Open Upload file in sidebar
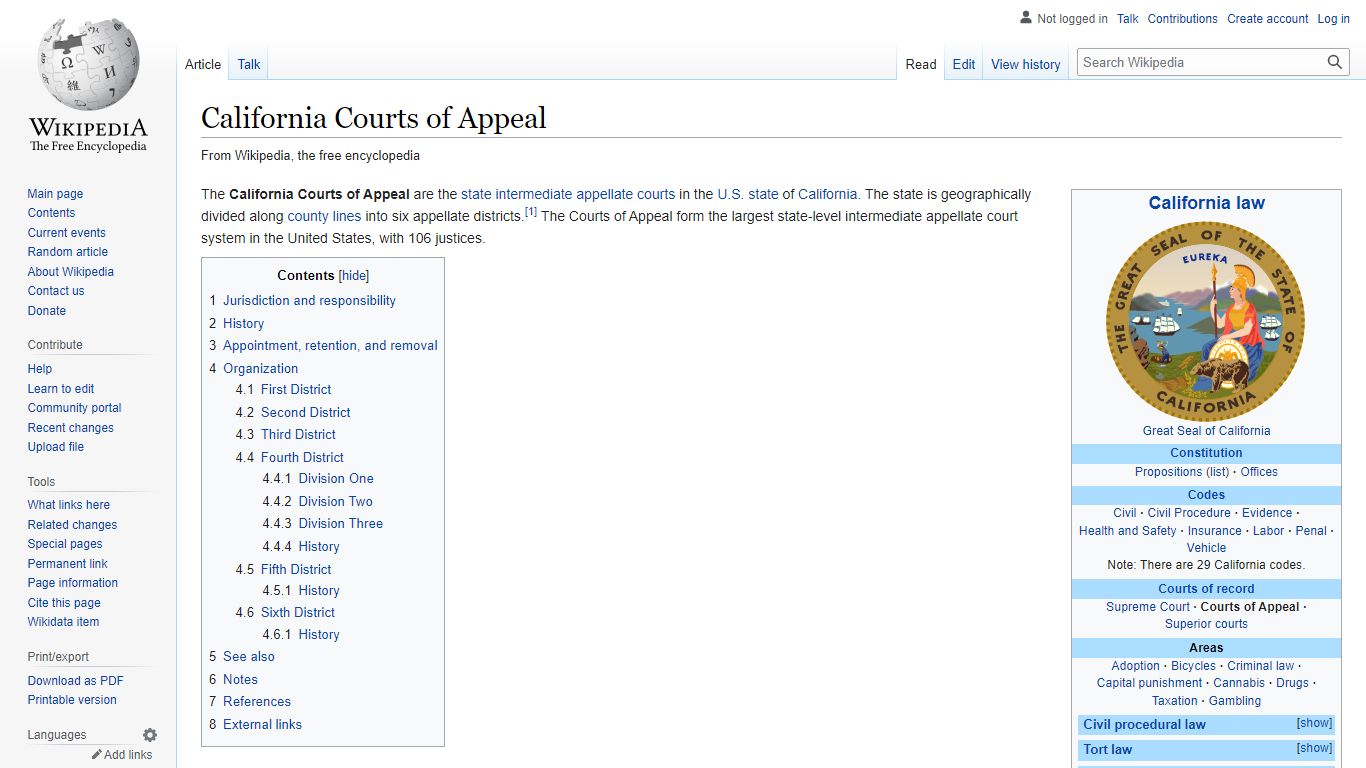The width and height of the screenshot is (1366, 768). [x=56, y=447]
